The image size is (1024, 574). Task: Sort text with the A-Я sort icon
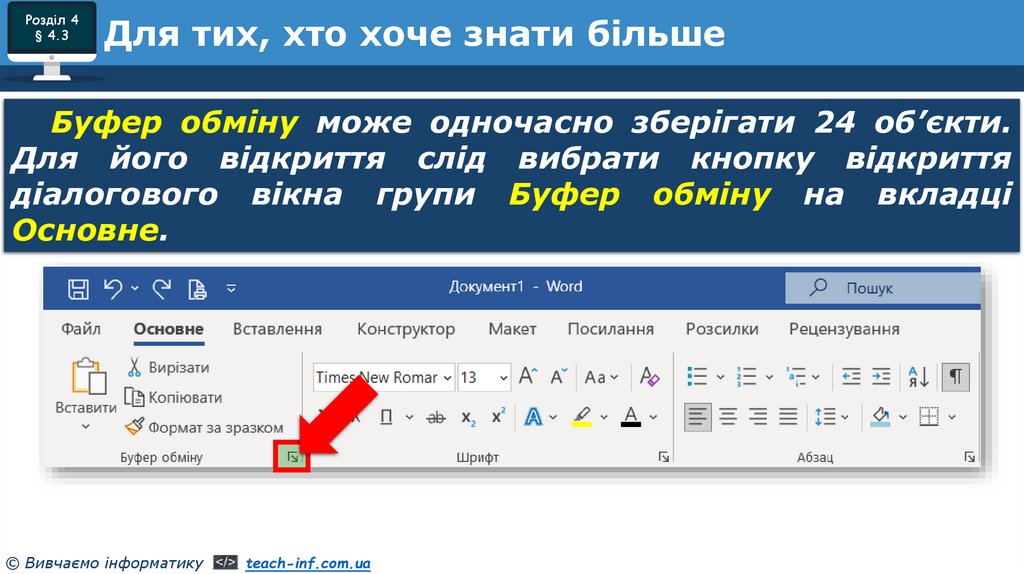click(x=918, y=377)
